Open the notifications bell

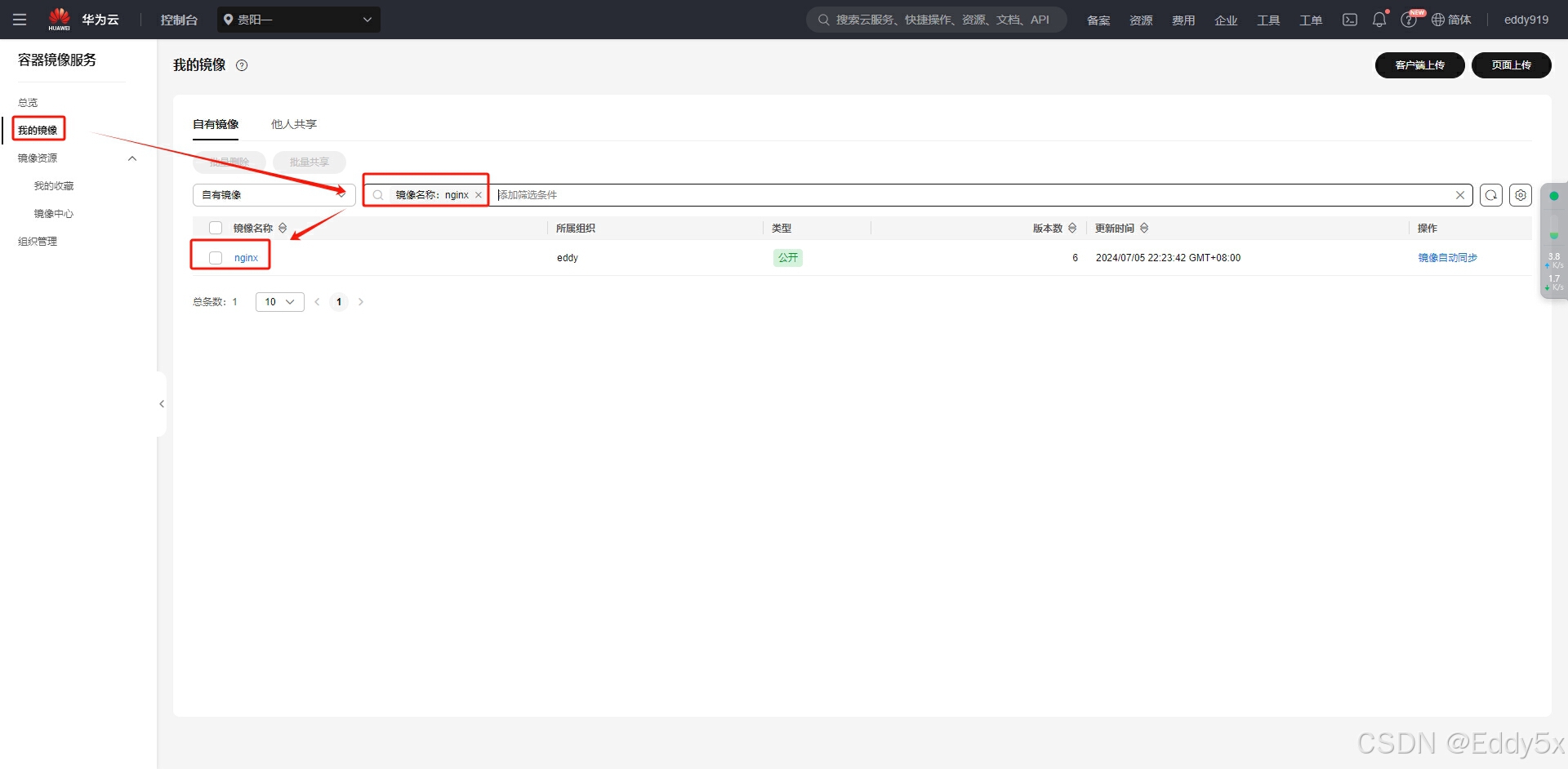pos(1379,20)
